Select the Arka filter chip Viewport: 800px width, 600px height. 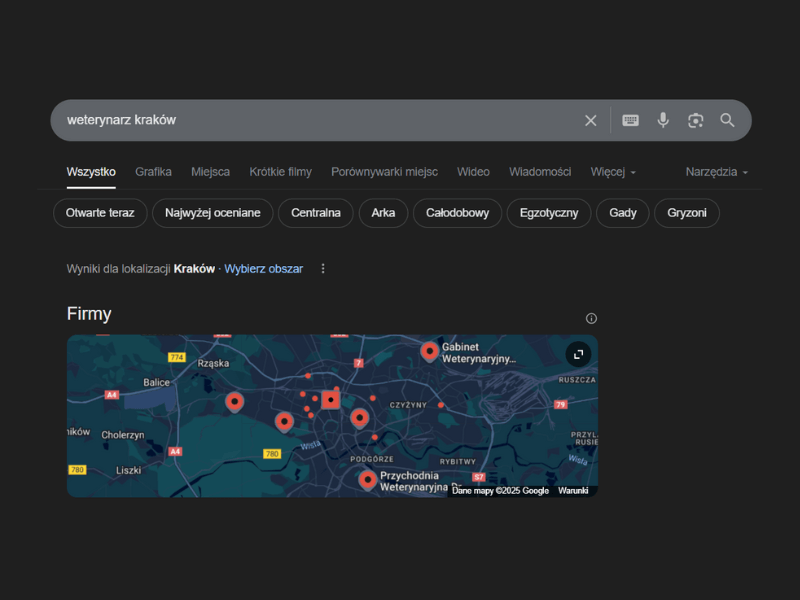tap(383, 213)
